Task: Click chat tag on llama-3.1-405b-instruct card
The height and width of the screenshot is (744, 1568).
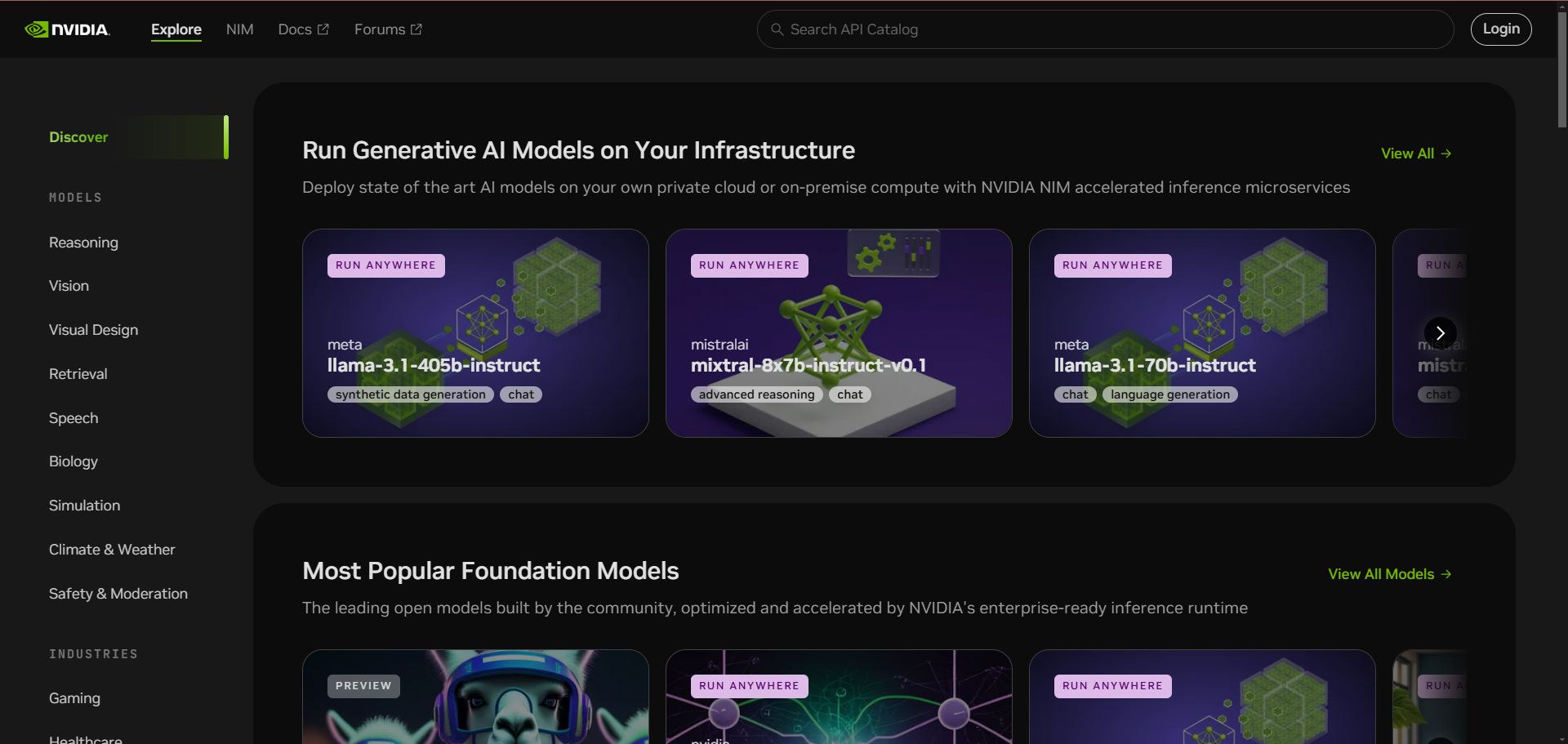Action: pos(521,394)
